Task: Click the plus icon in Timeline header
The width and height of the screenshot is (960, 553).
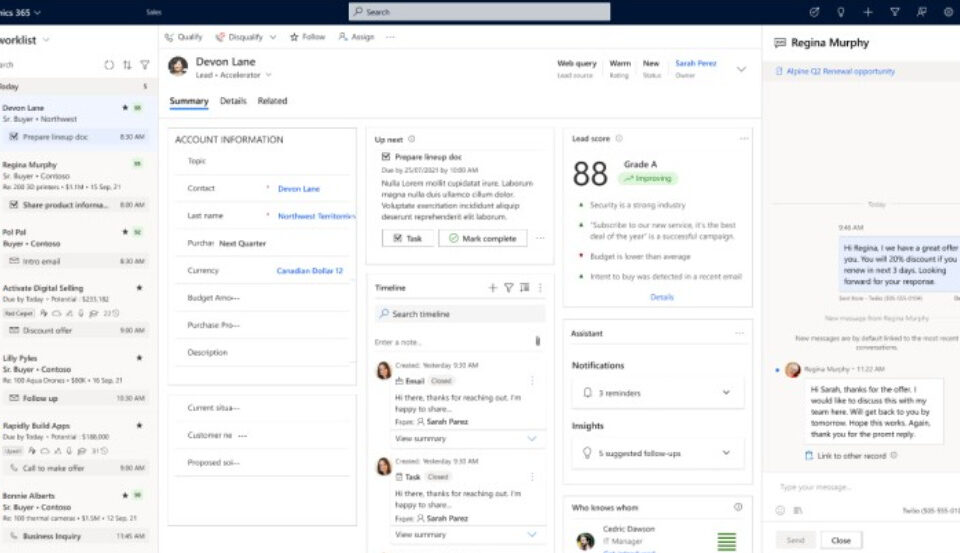Action: click(x=492, y=288)
